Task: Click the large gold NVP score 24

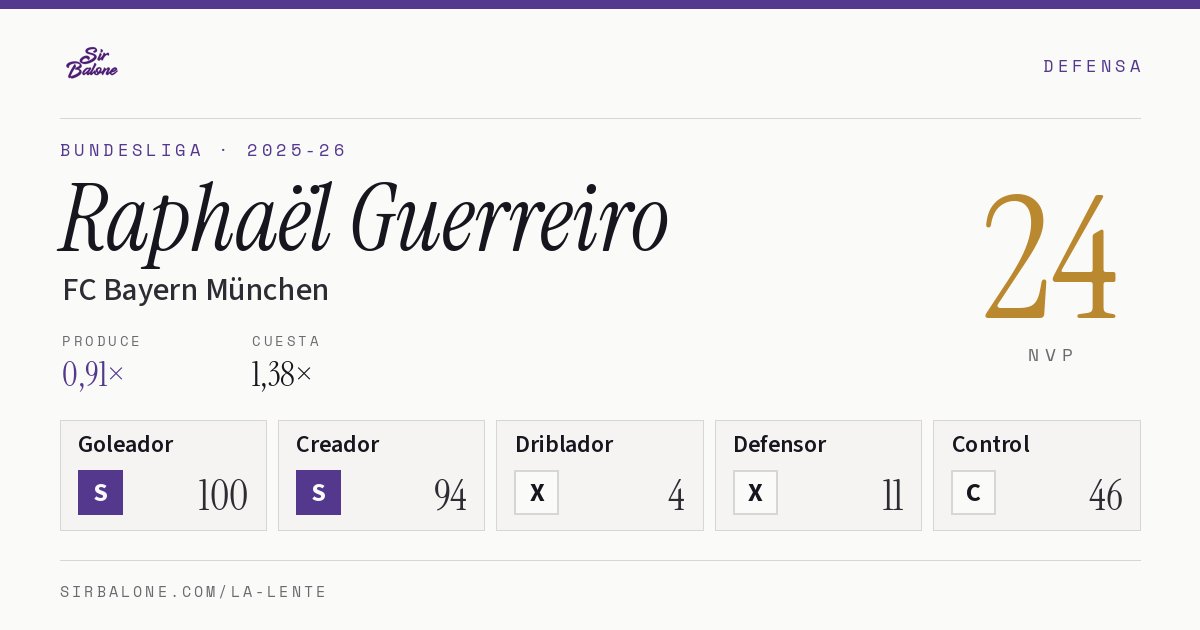Action: pyautogui.click(x=1049, y=255)
